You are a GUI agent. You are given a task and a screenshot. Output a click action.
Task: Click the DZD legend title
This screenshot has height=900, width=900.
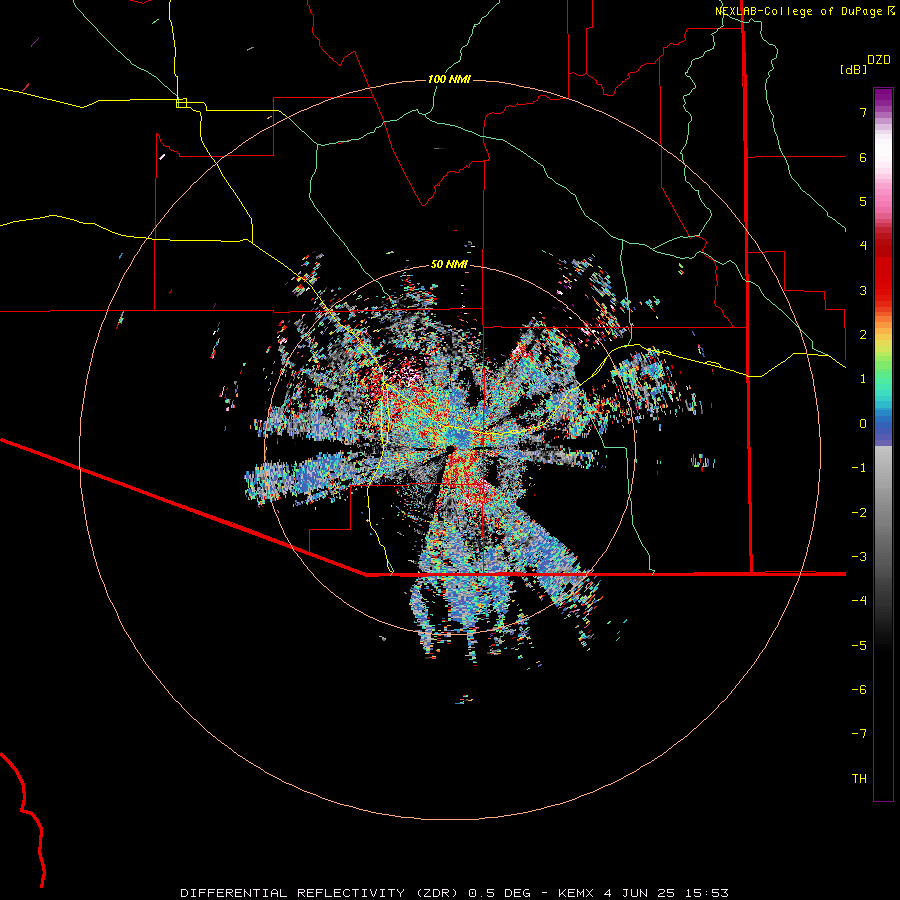879,60
